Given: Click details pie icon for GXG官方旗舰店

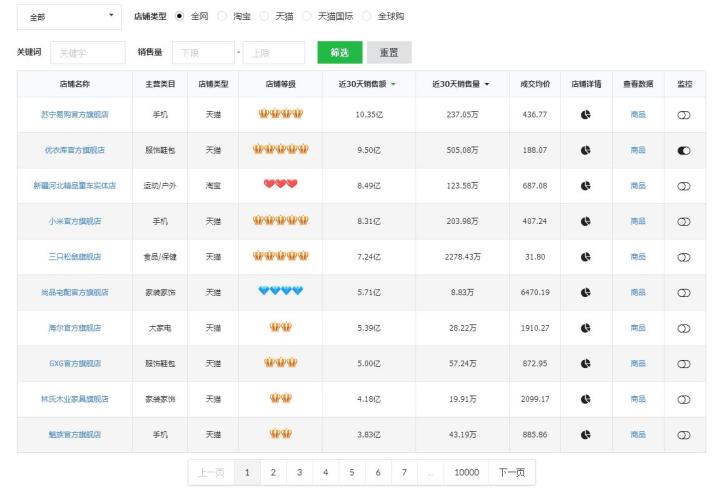Looking at the screenshot, I should 585,364.
